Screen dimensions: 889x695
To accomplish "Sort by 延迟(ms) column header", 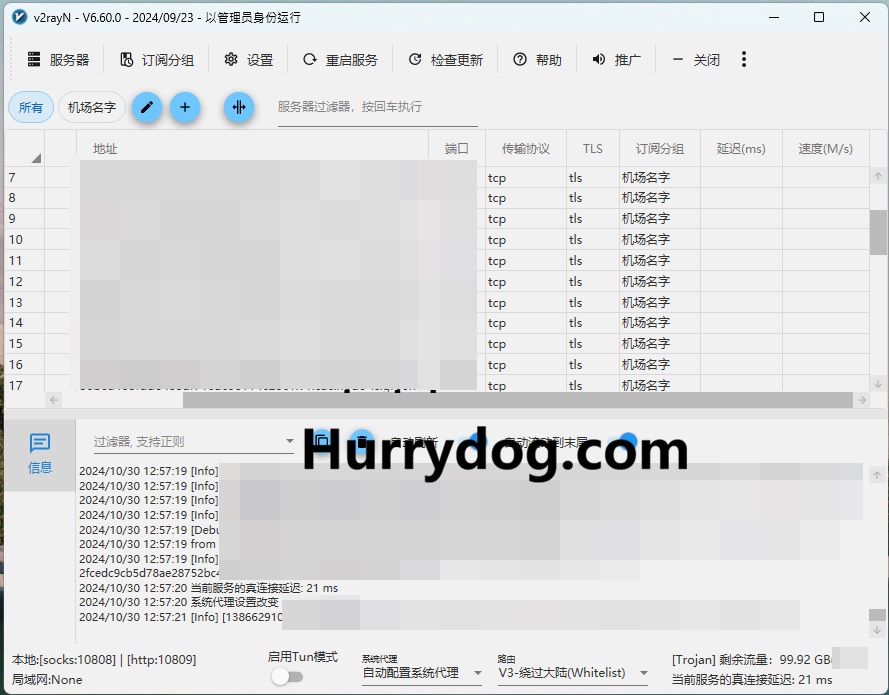I will pos(741,148).
